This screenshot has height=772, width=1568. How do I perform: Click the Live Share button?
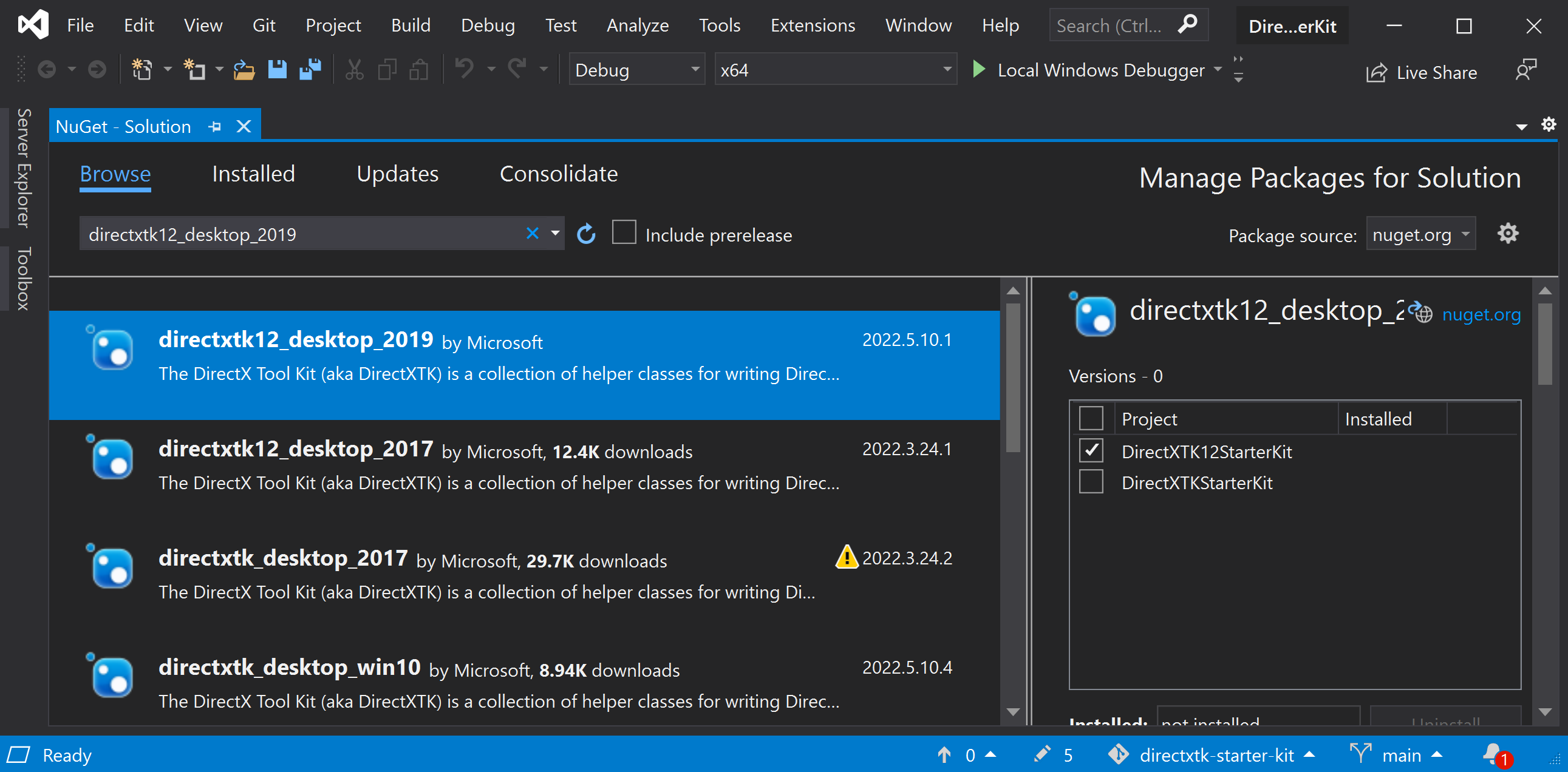[1422, 72]
